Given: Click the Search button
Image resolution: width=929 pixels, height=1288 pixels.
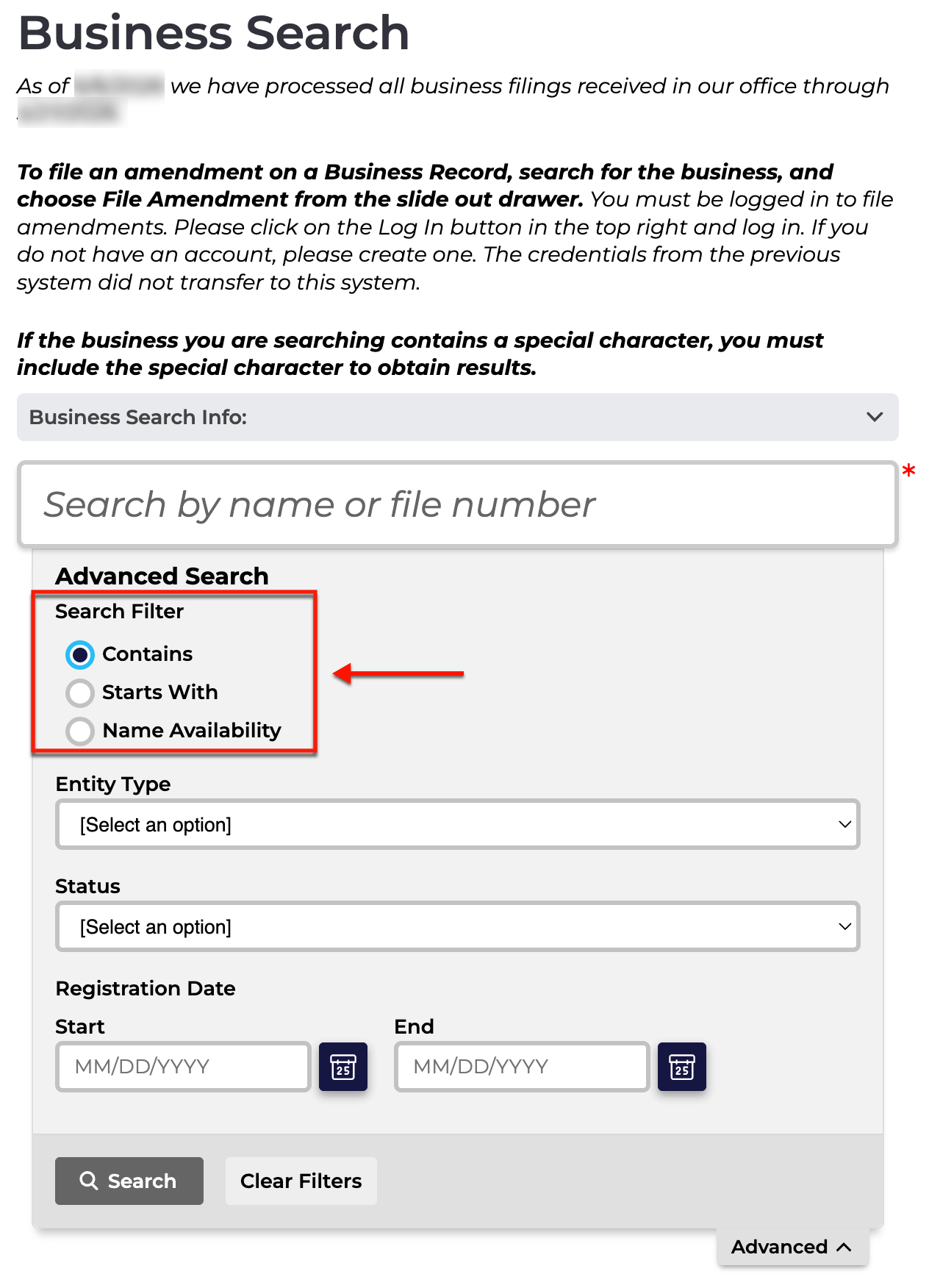Looking at the screenshot, I should 129,1181.
